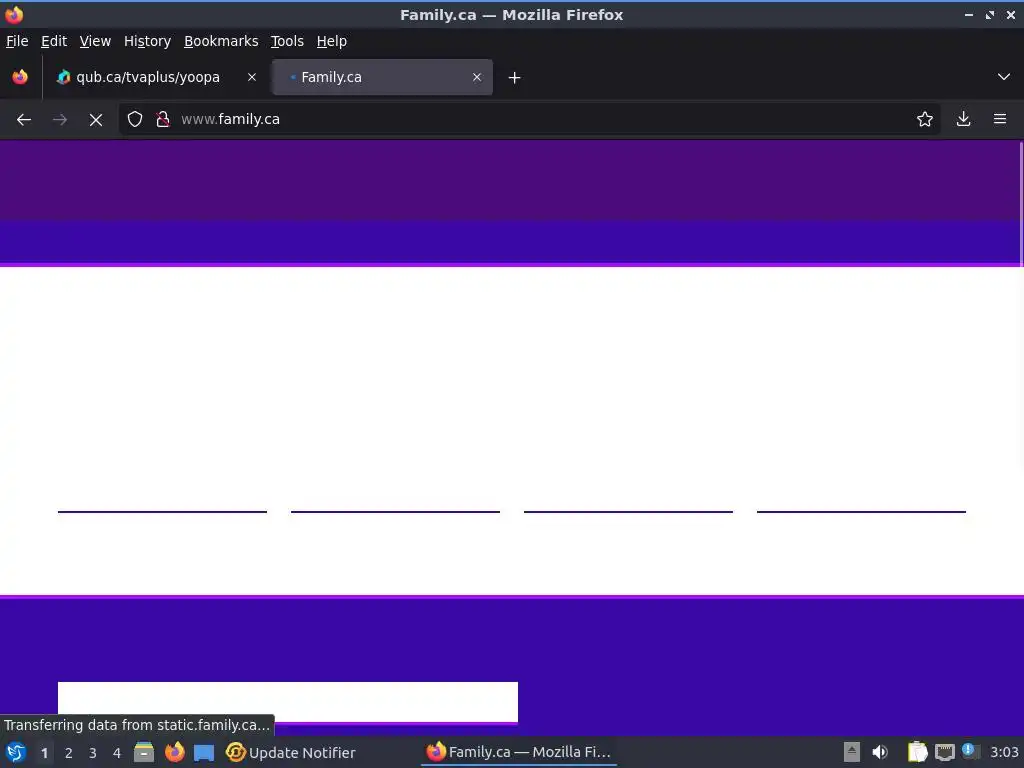Open the File menu
The image size is (1024, 768).
click(x=17, y=41)
